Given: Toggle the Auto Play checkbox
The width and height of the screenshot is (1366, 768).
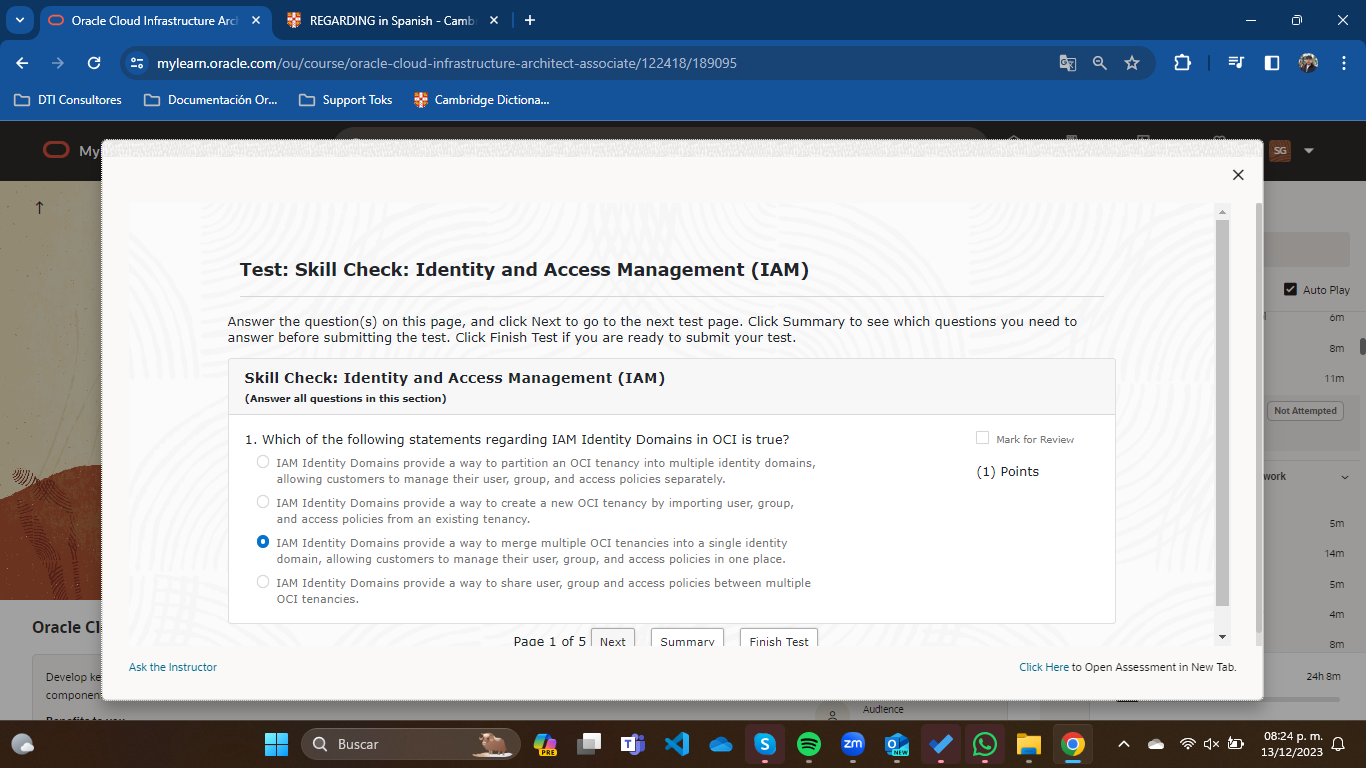Looking at the screenshot, I should pyautogui.click(x=1290, y=289).
